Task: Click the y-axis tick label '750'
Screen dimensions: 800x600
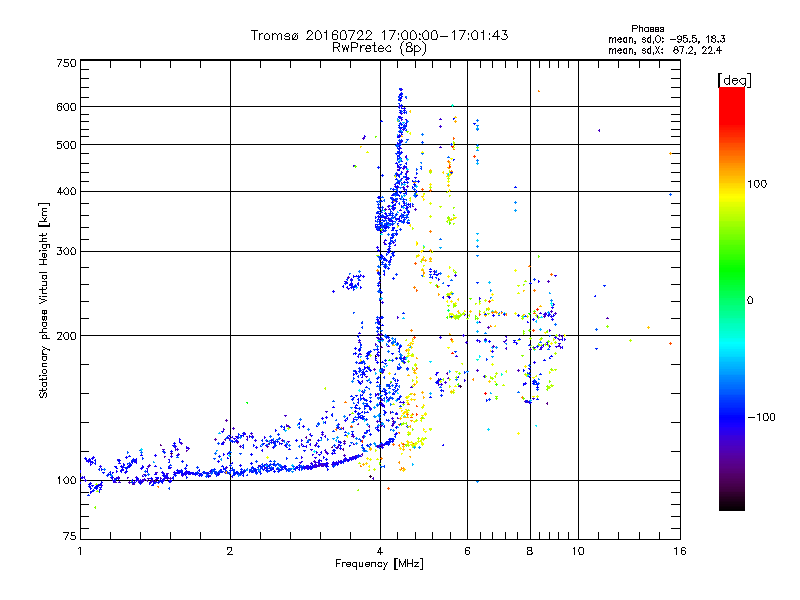Action: click(x=66, y=63)
